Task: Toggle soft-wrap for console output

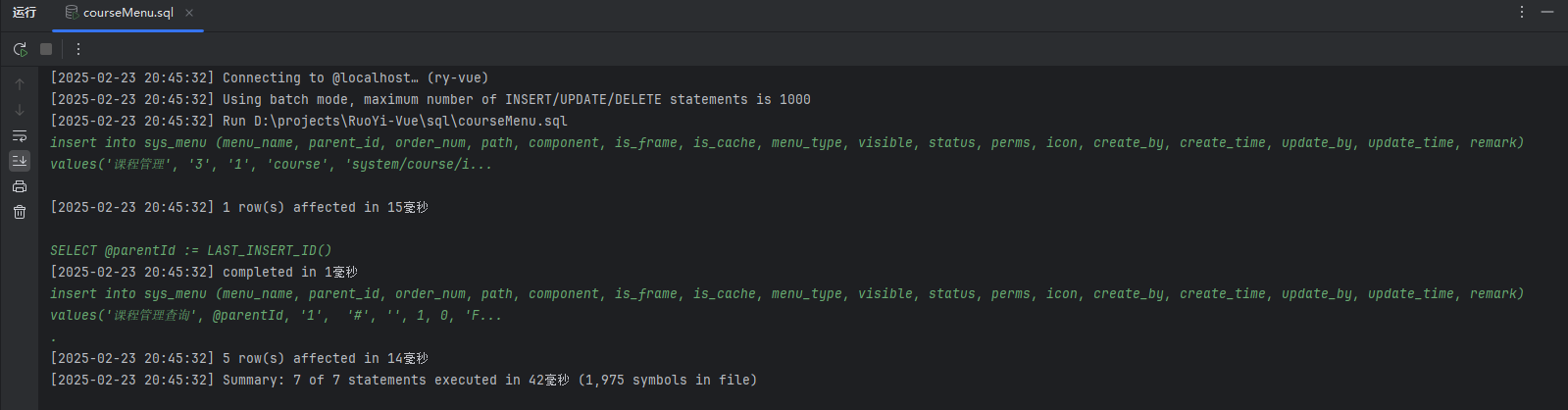Action: tap(20, 135)
